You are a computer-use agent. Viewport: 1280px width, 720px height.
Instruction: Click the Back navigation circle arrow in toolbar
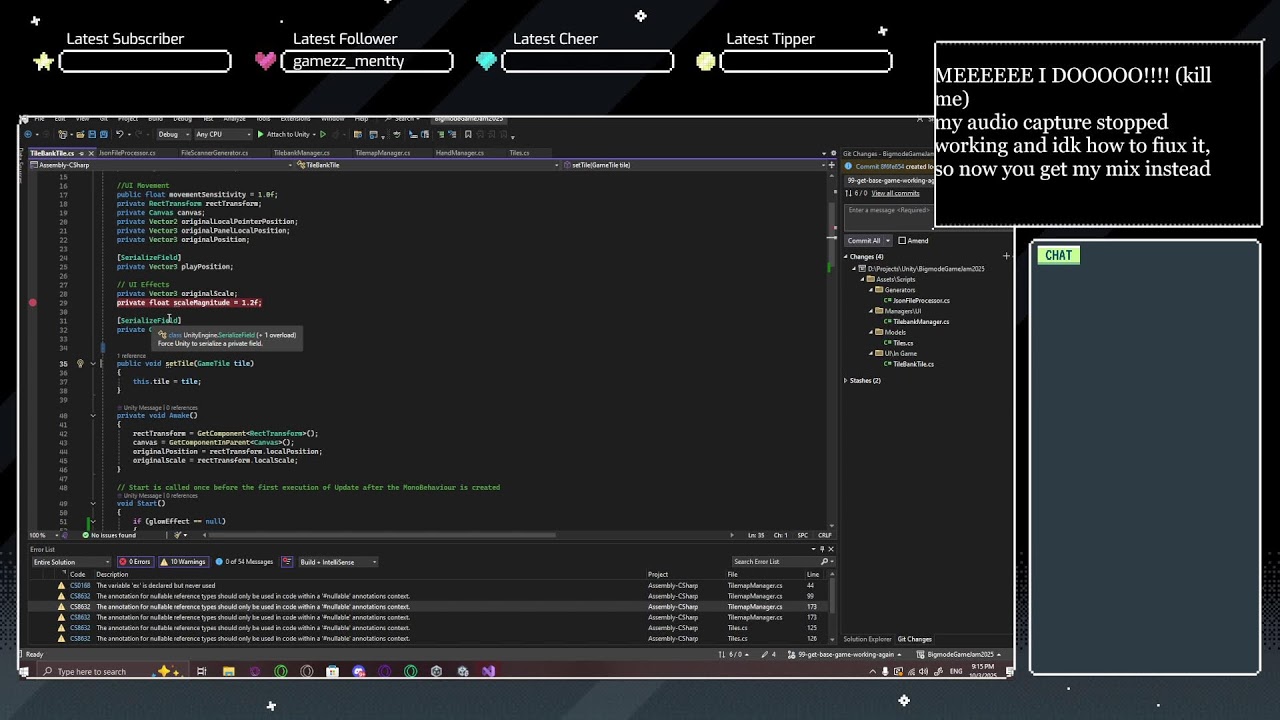28,134
